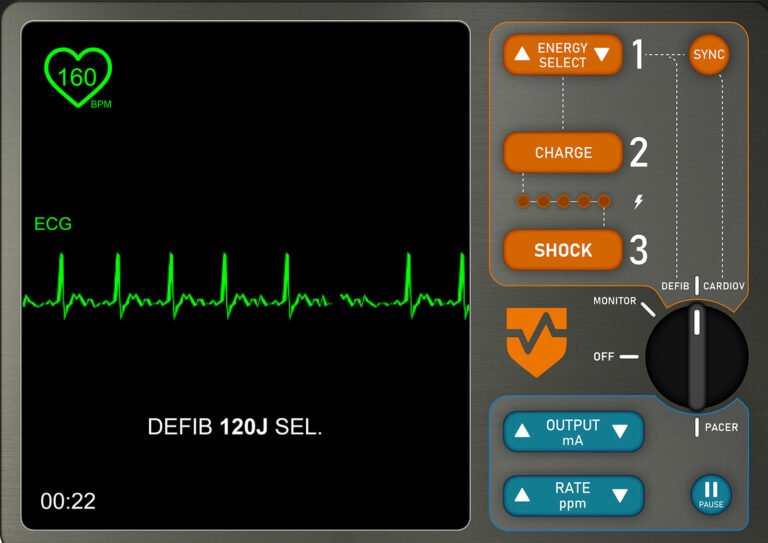
Task: Click the black rotary mode knob
Action: [697, 357]
